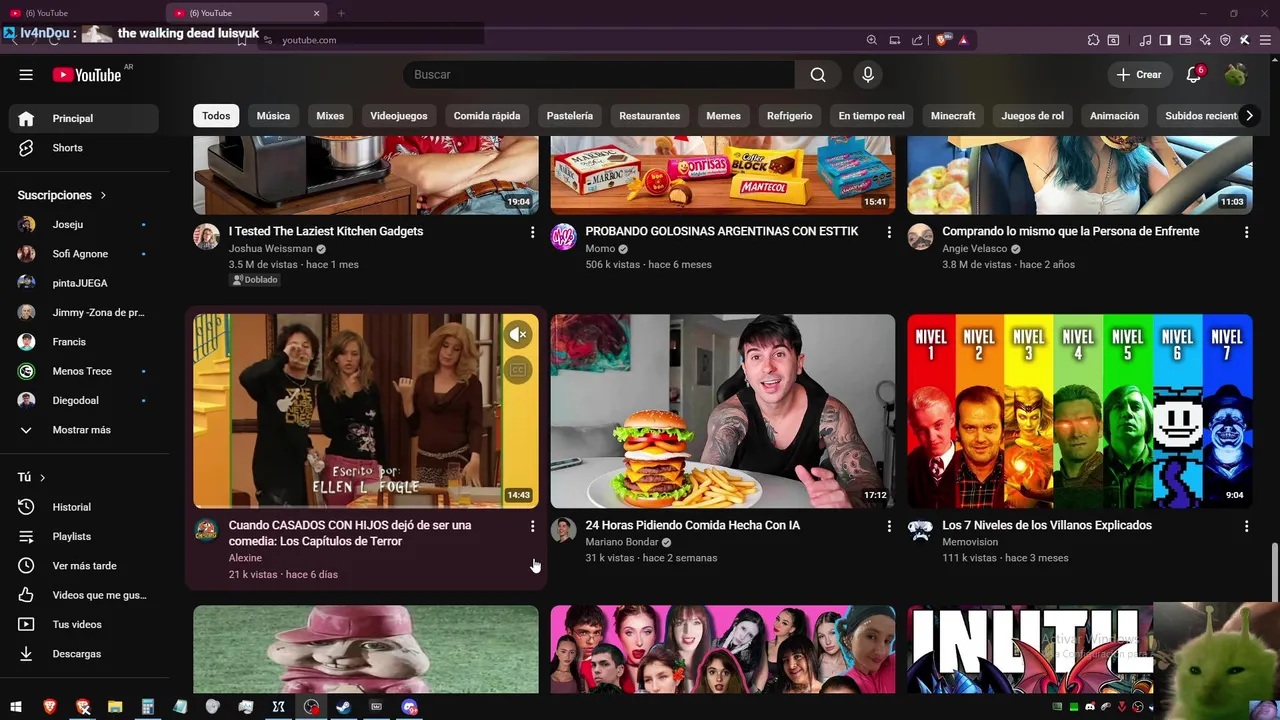Select the Pastelería filter chip
The height and width of the screenshot is (720, 1280).
click(x=570, y=116)
